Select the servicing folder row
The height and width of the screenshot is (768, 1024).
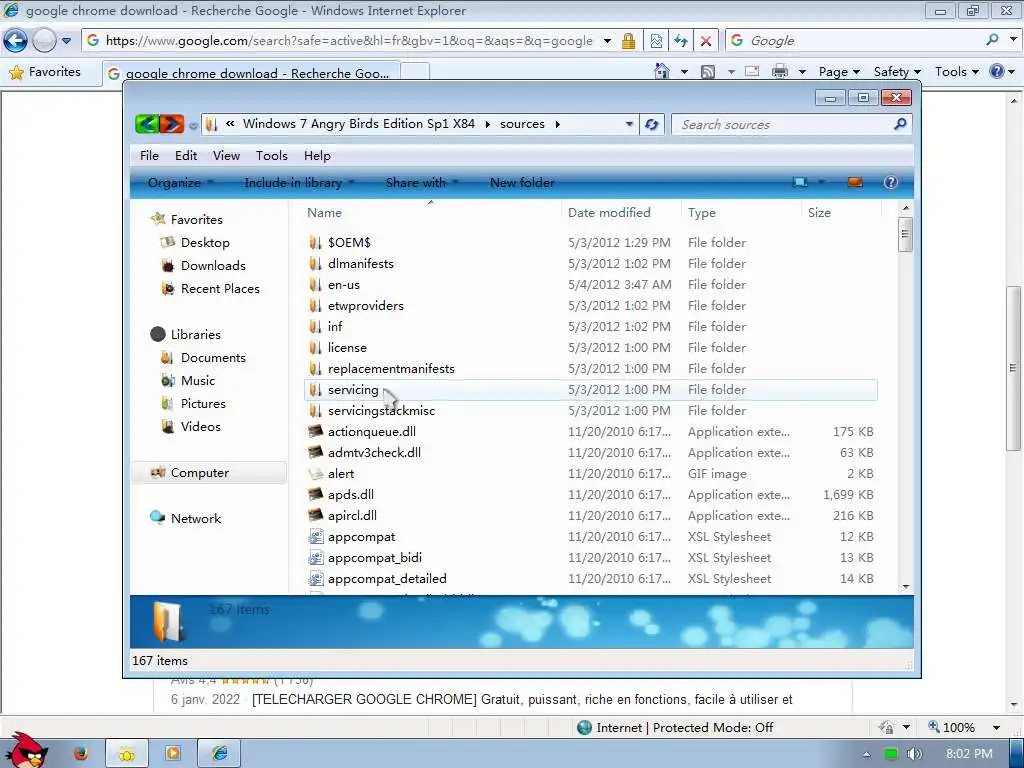[590, 390]
